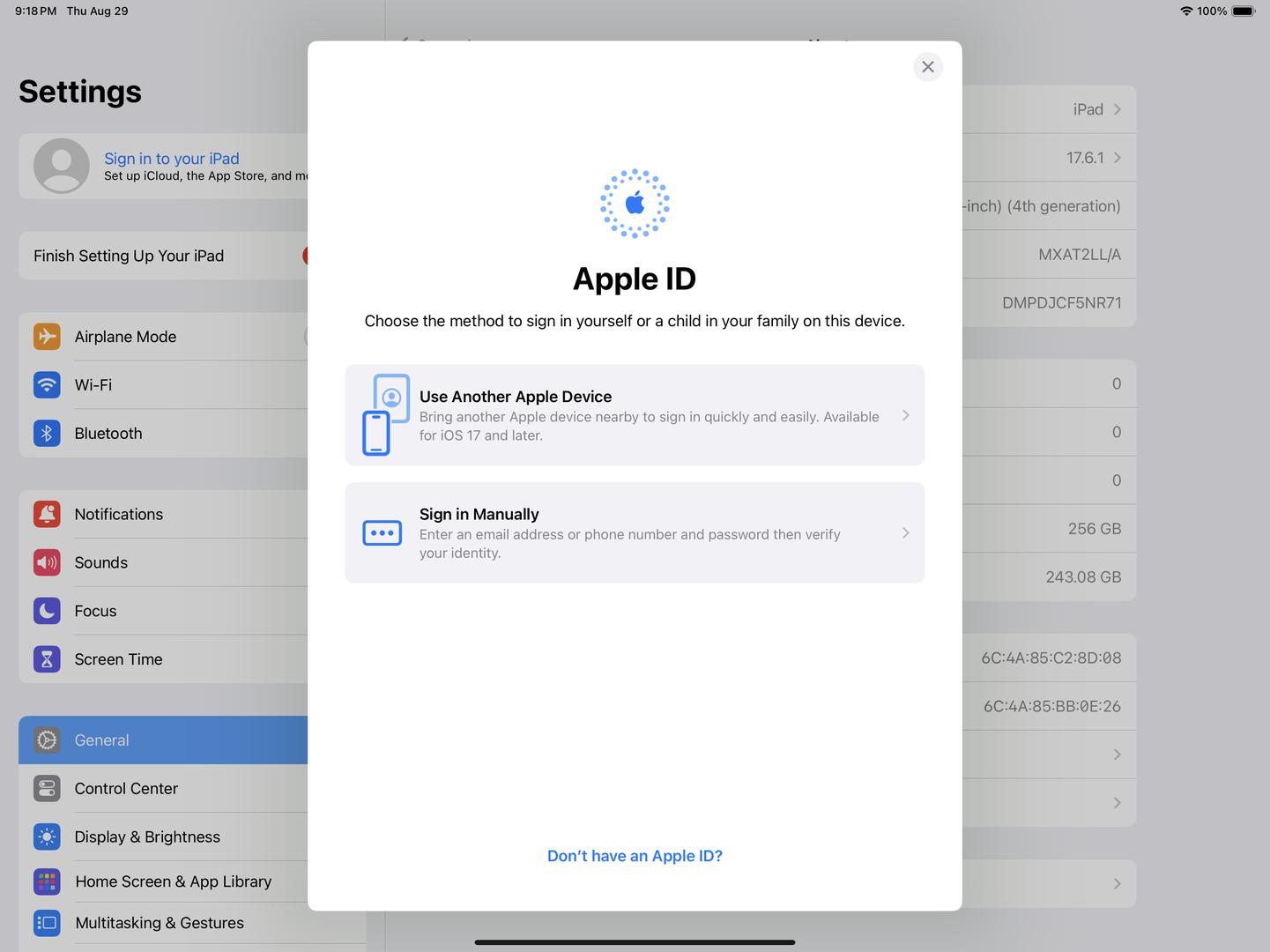Close the Apple ID dialog

point(928,67)
